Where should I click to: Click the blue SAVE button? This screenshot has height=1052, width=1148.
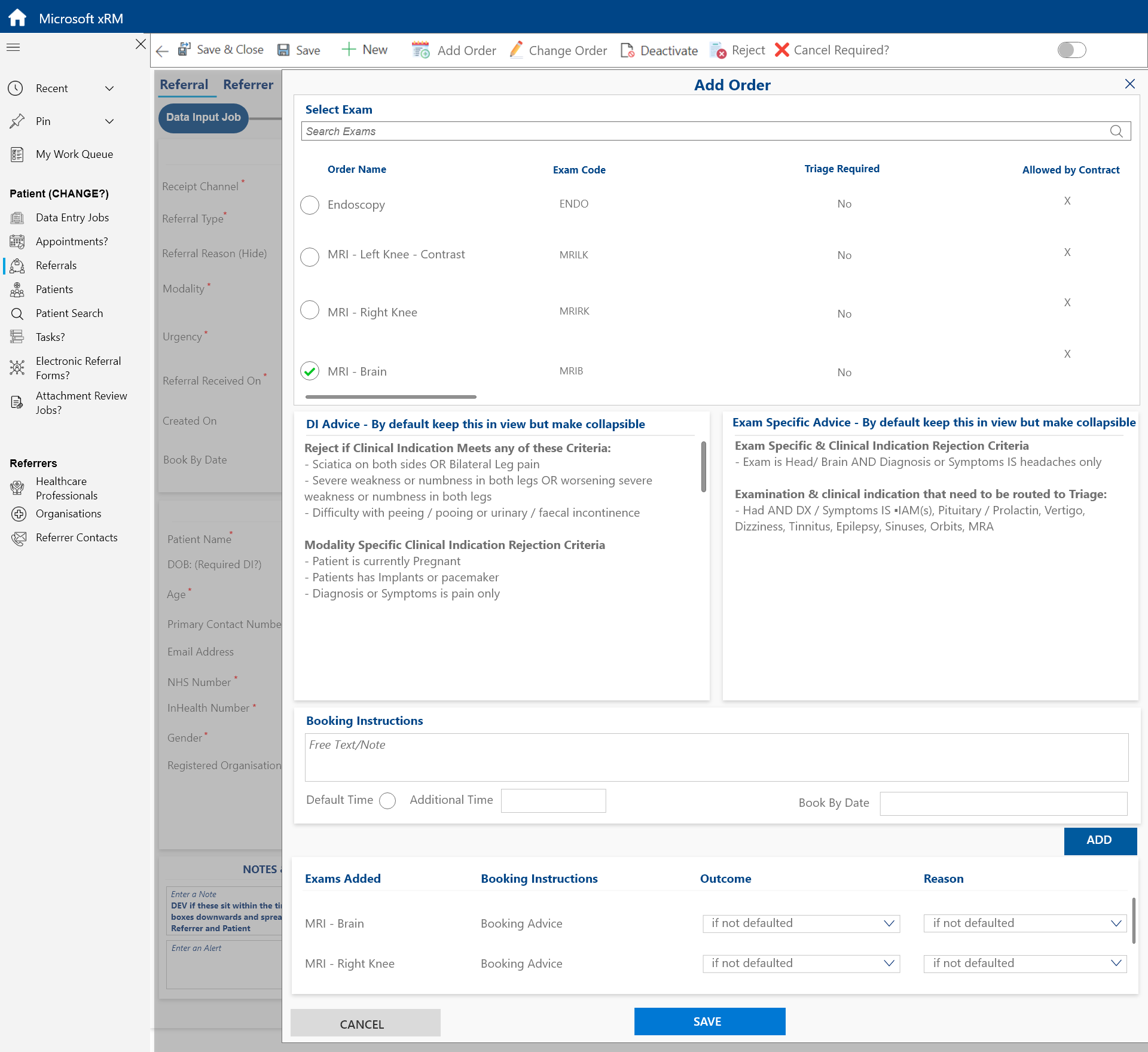(x=709, y=1021)
